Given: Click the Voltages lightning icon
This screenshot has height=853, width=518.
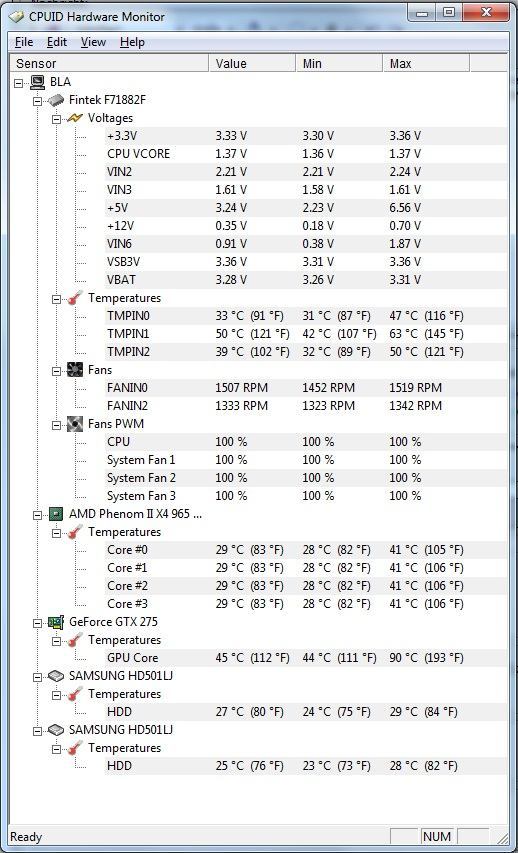Looking at the screenshot, I should tap(75, 118).
